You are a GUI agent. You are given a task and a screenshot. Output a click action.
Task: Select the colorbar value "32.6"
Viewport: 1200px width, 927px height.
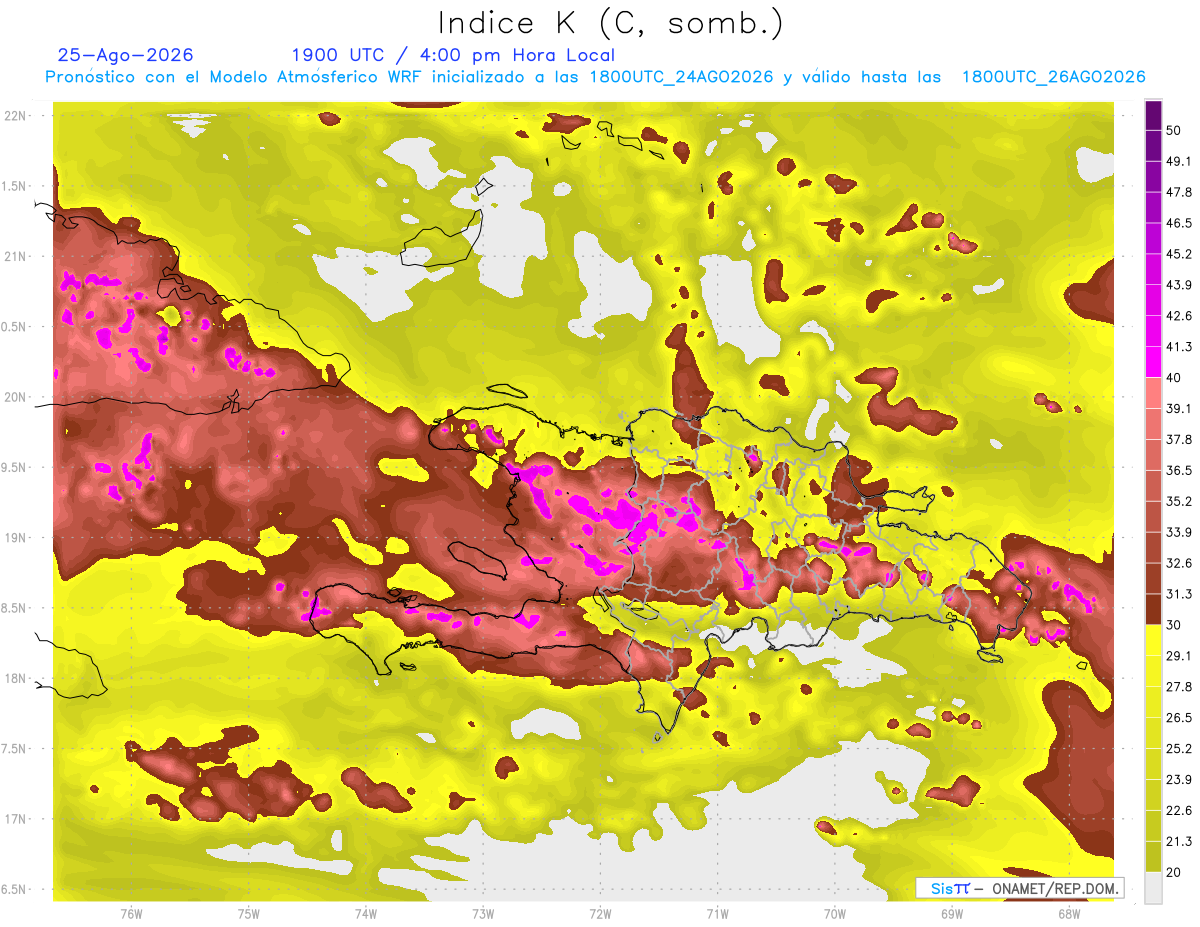click(1179, 563)
